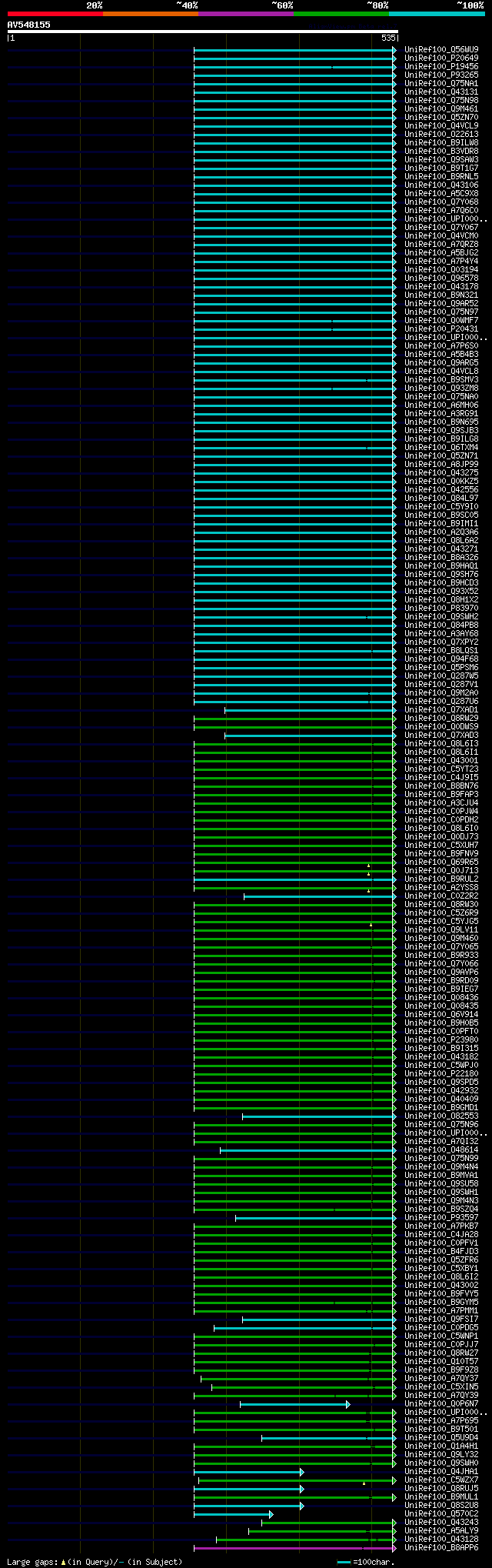
Task: Select the UniRef100_Q10T57 label
Action: (x=441, y=1361)
